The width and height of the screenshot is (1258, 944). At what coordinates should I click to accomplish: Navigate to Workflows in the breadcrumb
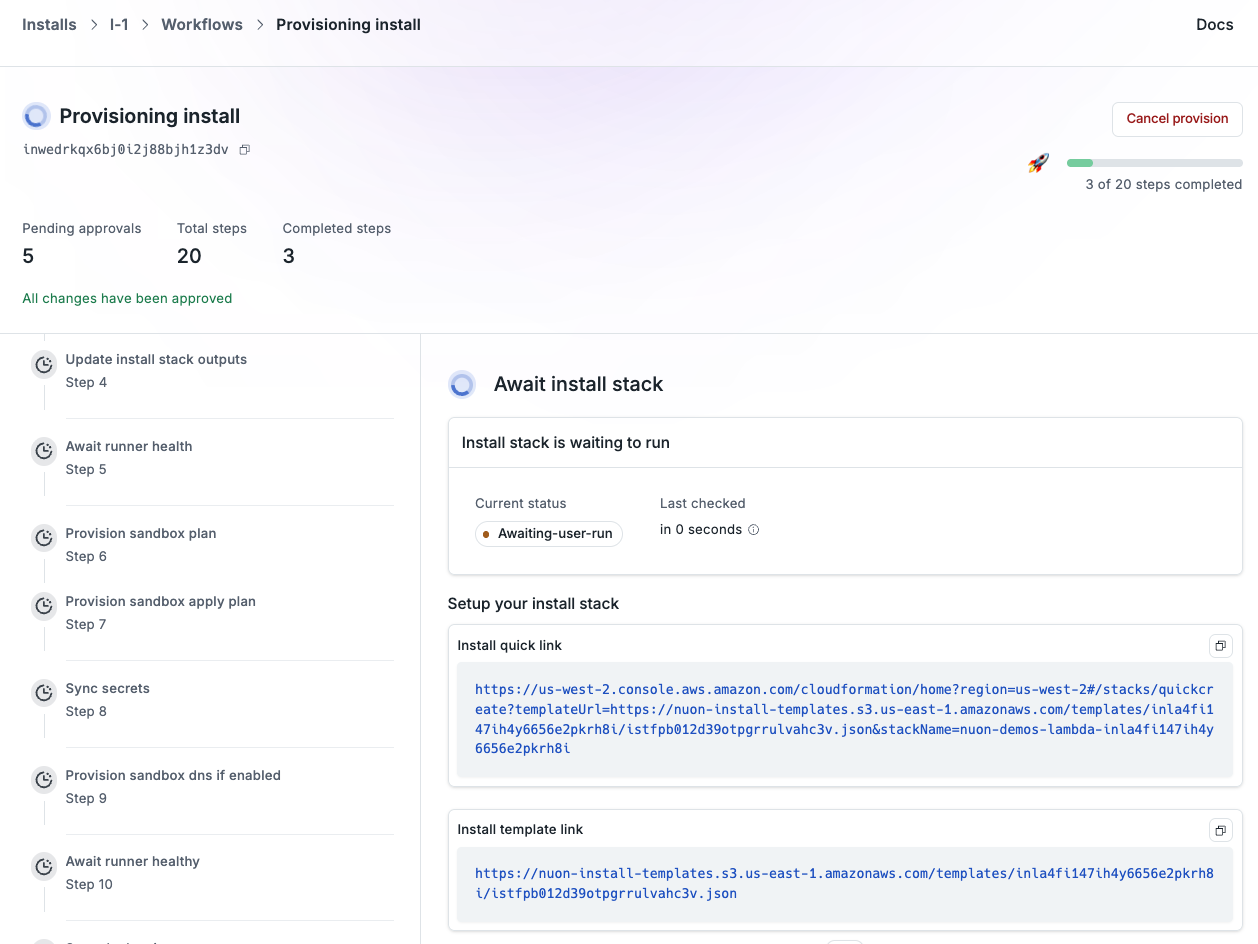202,25
